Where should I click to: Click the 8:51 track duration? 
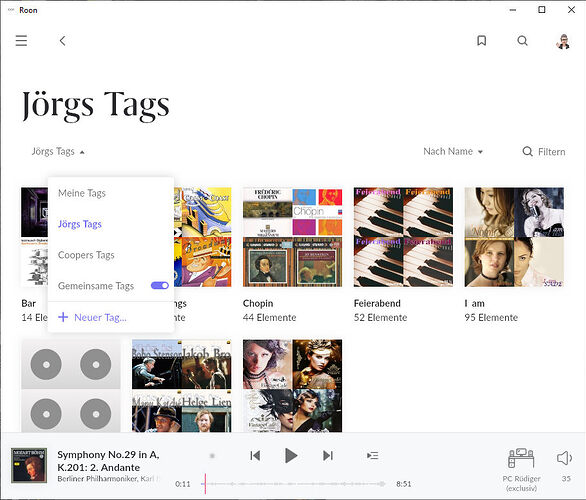(x=404, y=484)
